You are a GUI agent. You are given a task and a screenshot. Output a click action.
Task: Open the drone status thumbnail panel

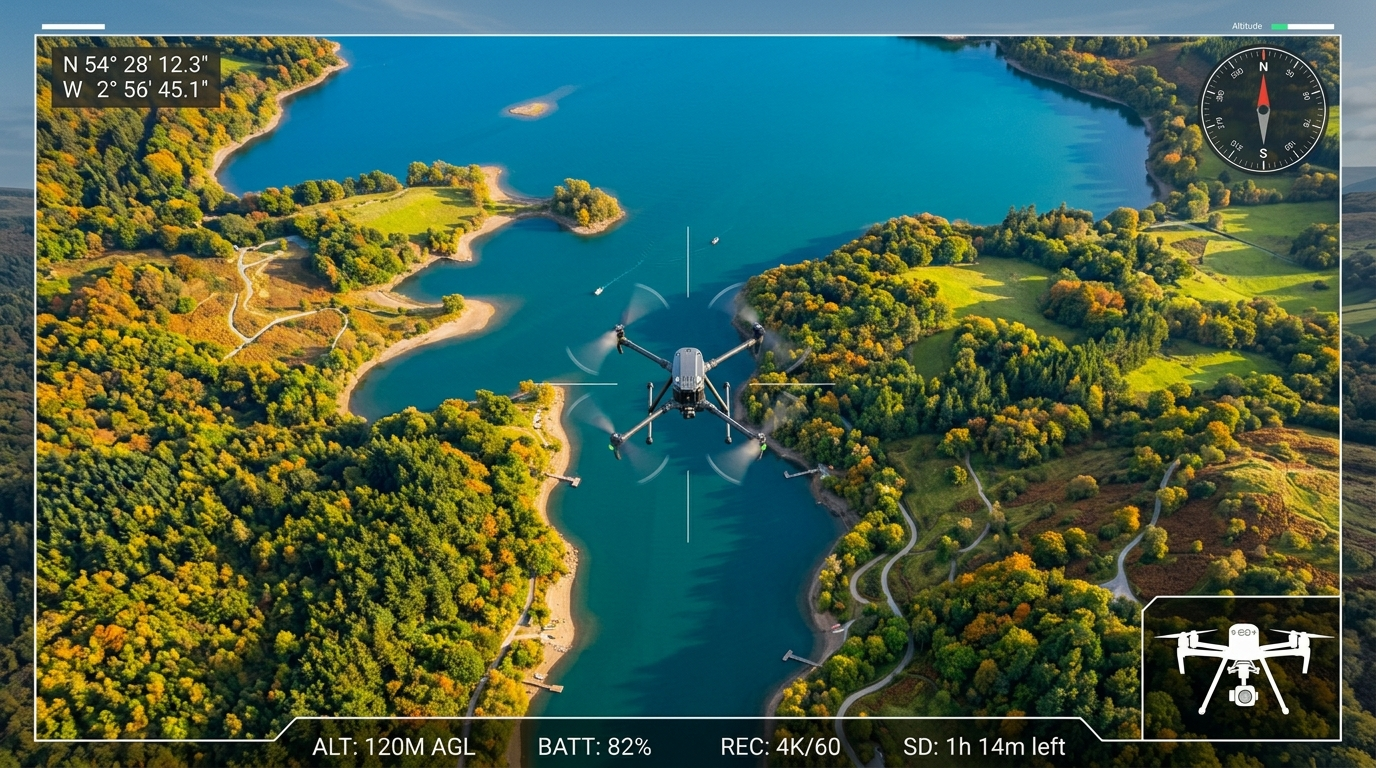1241,668
